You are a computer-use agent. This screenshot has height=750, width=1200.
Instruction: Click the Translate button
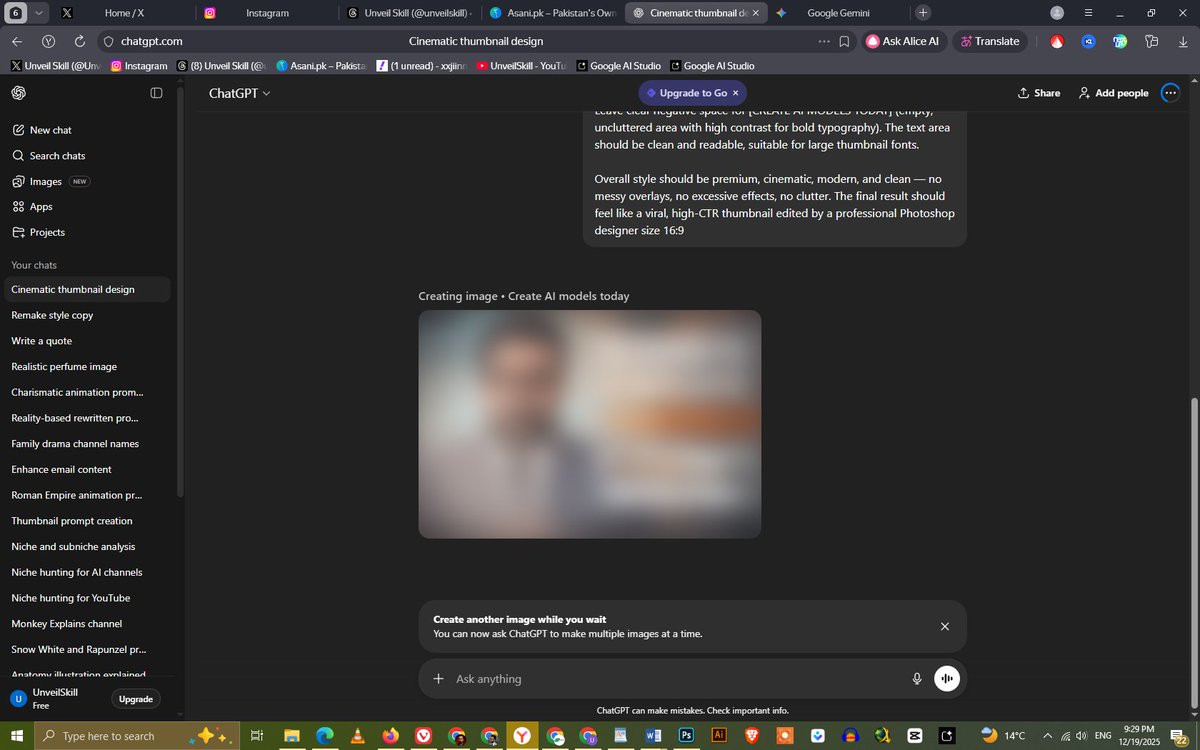pyautogui.click(x=989, y=42)
